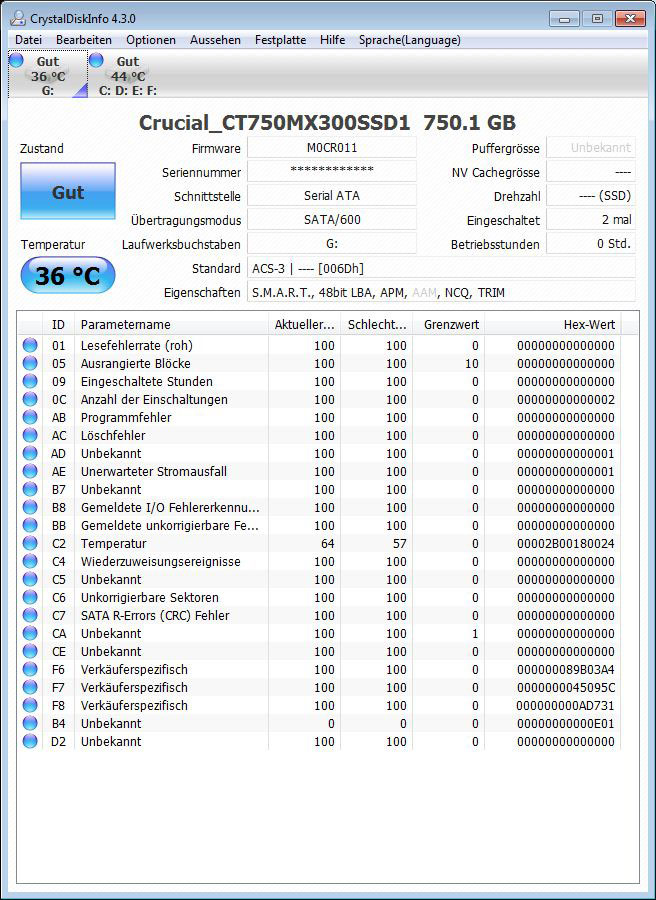Select the Lesefehlerrate (roh) parameter name

137,346
